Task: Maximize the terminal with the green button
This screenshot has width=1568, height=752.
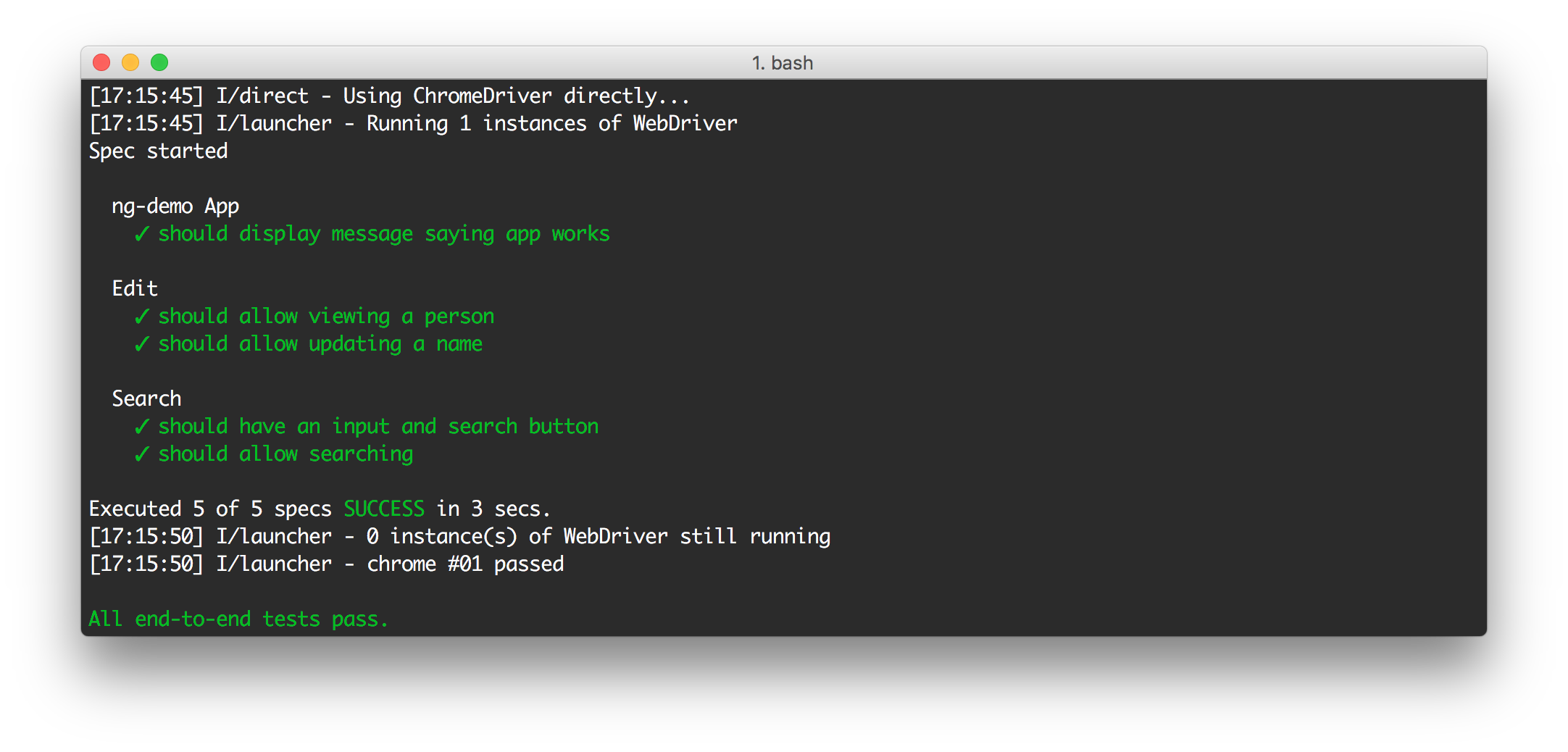Action: pos(159,63)
